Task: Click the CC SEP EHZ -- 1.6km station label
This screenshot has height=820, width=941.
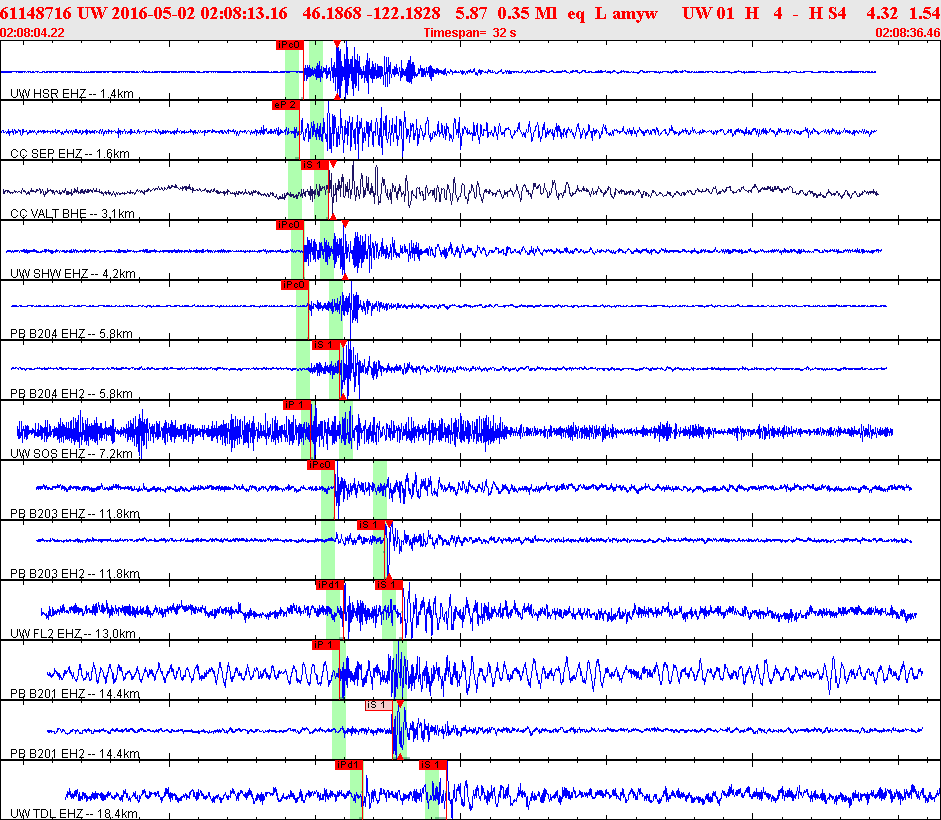Action: coord(70,154)
